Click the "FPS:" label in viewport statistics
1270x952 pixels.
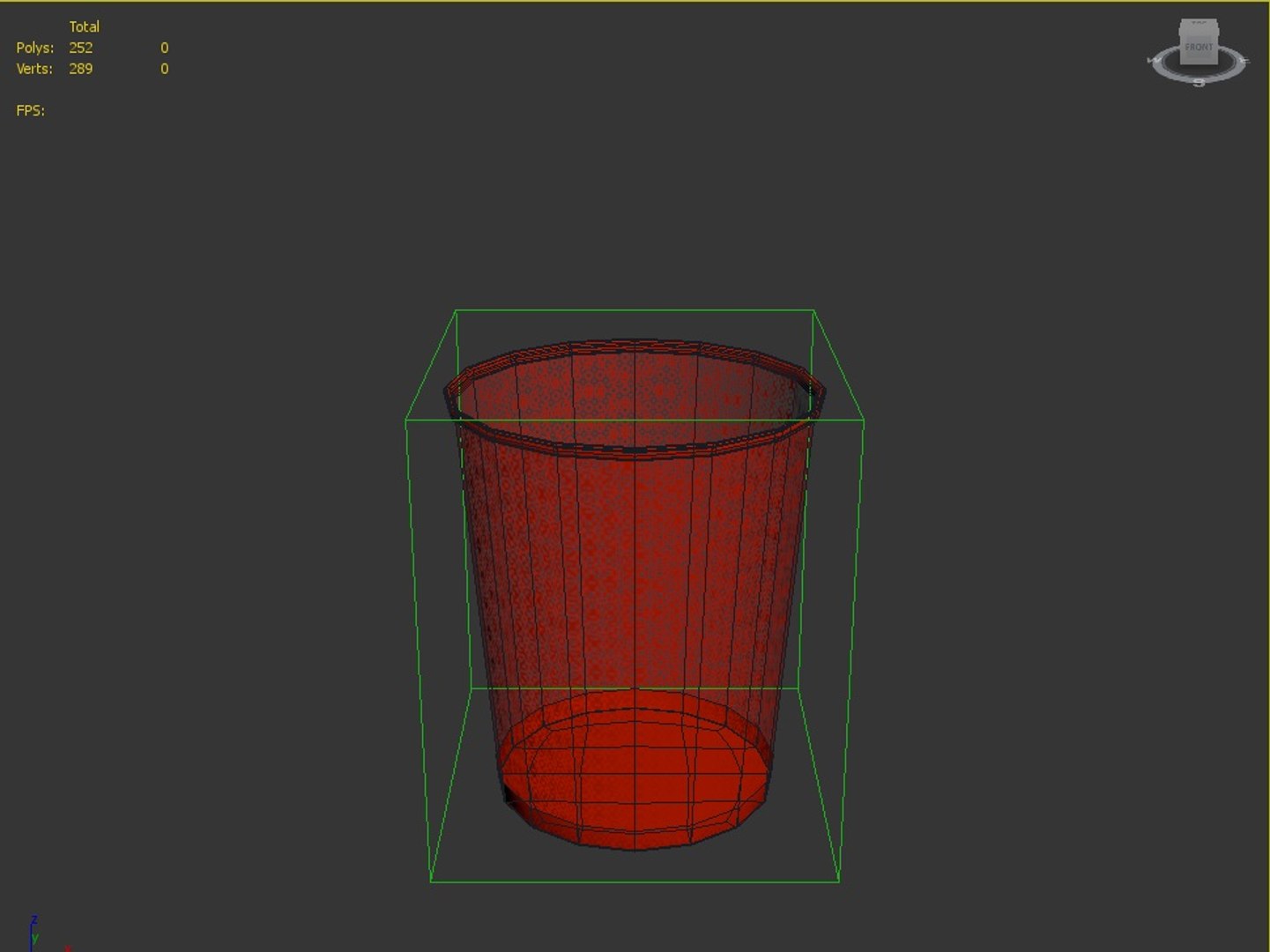[x=31, y=110]
